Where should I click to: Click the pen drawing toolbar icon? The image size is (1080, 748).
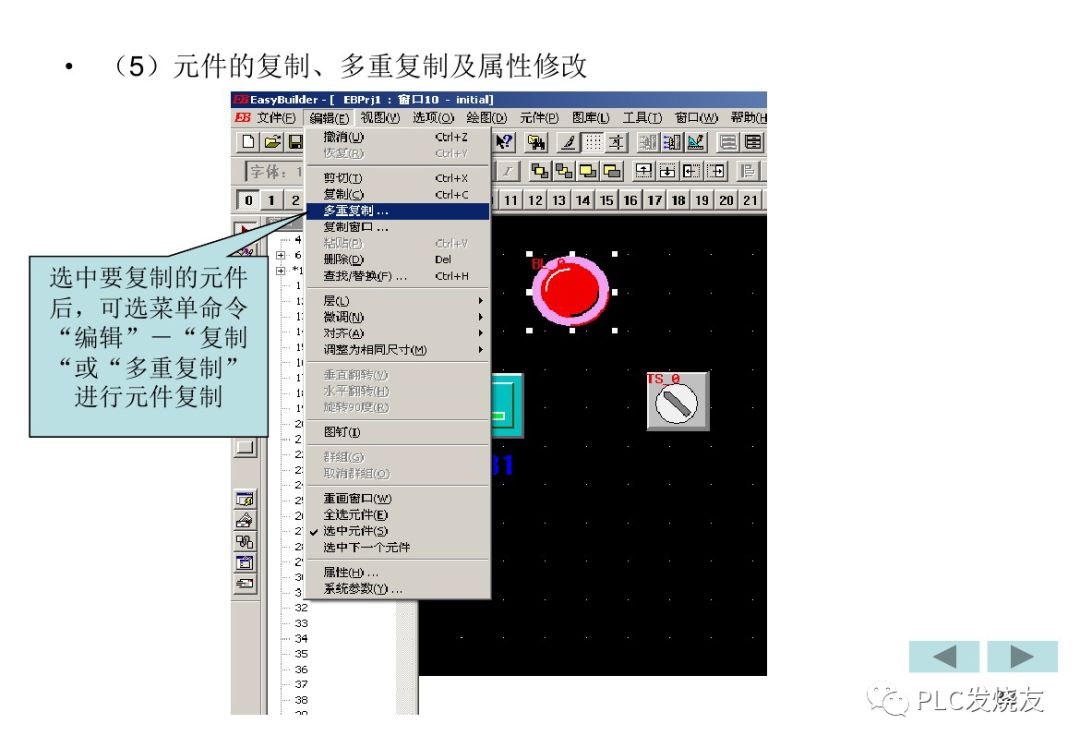click(x=568, y=143)
